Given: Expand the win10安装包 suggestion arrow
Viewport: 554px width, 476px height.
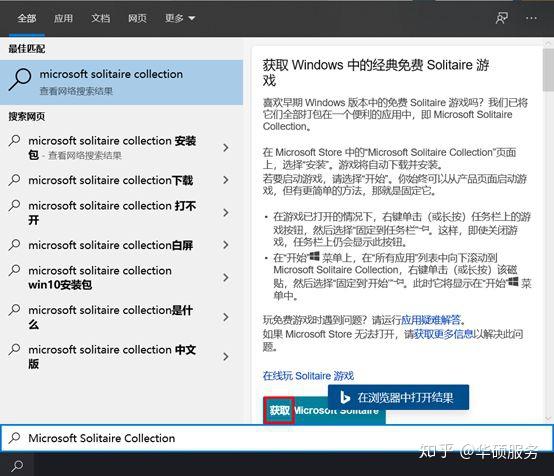Looking at the screenshot, I should [x=226, y=277].
